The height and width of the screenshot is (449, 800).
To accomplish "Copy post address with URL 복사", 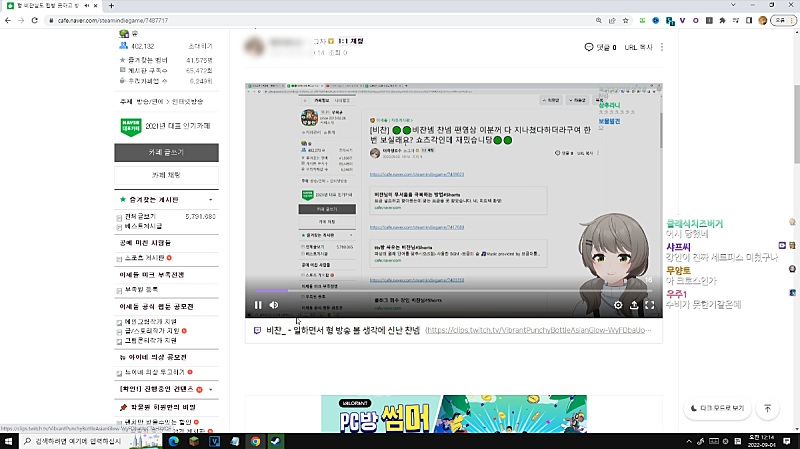I will tap(638, 47).
